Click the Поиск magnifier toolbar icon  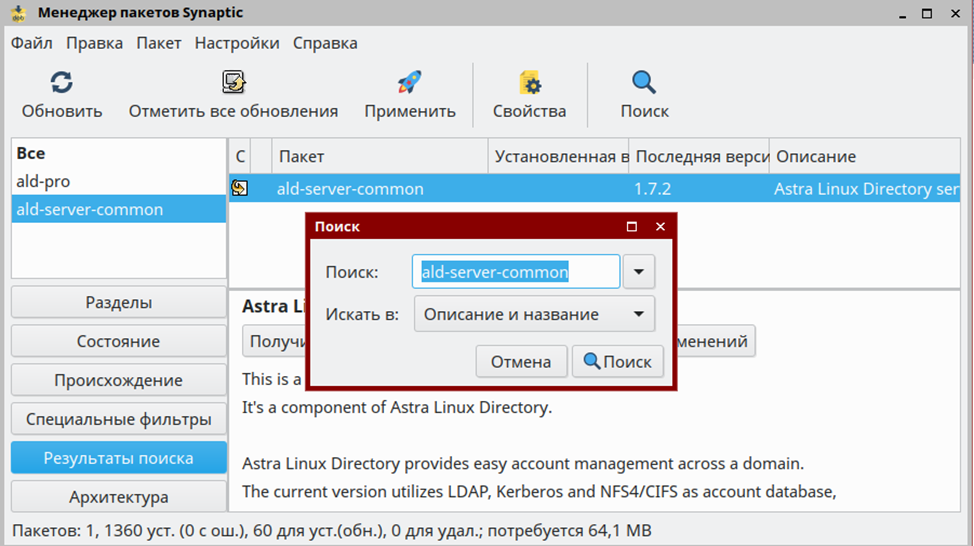click(x=644, y=82)
